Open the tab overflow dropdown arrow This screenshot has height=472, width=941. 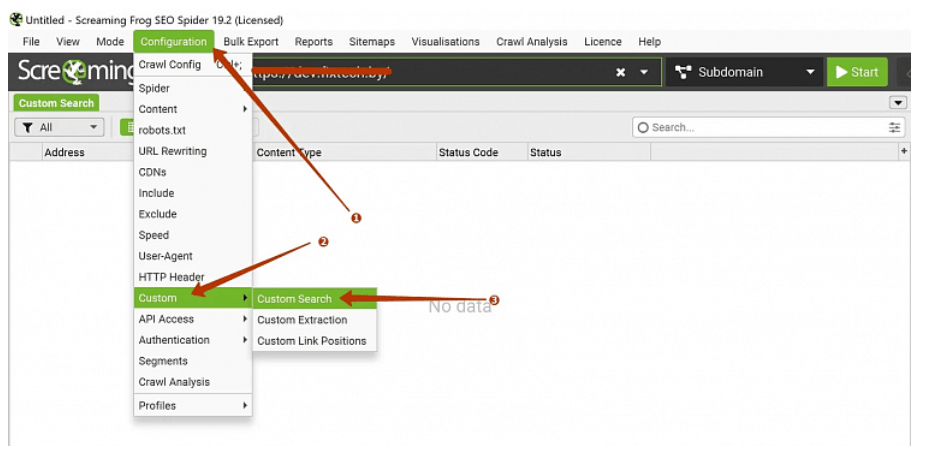point(898,103)
